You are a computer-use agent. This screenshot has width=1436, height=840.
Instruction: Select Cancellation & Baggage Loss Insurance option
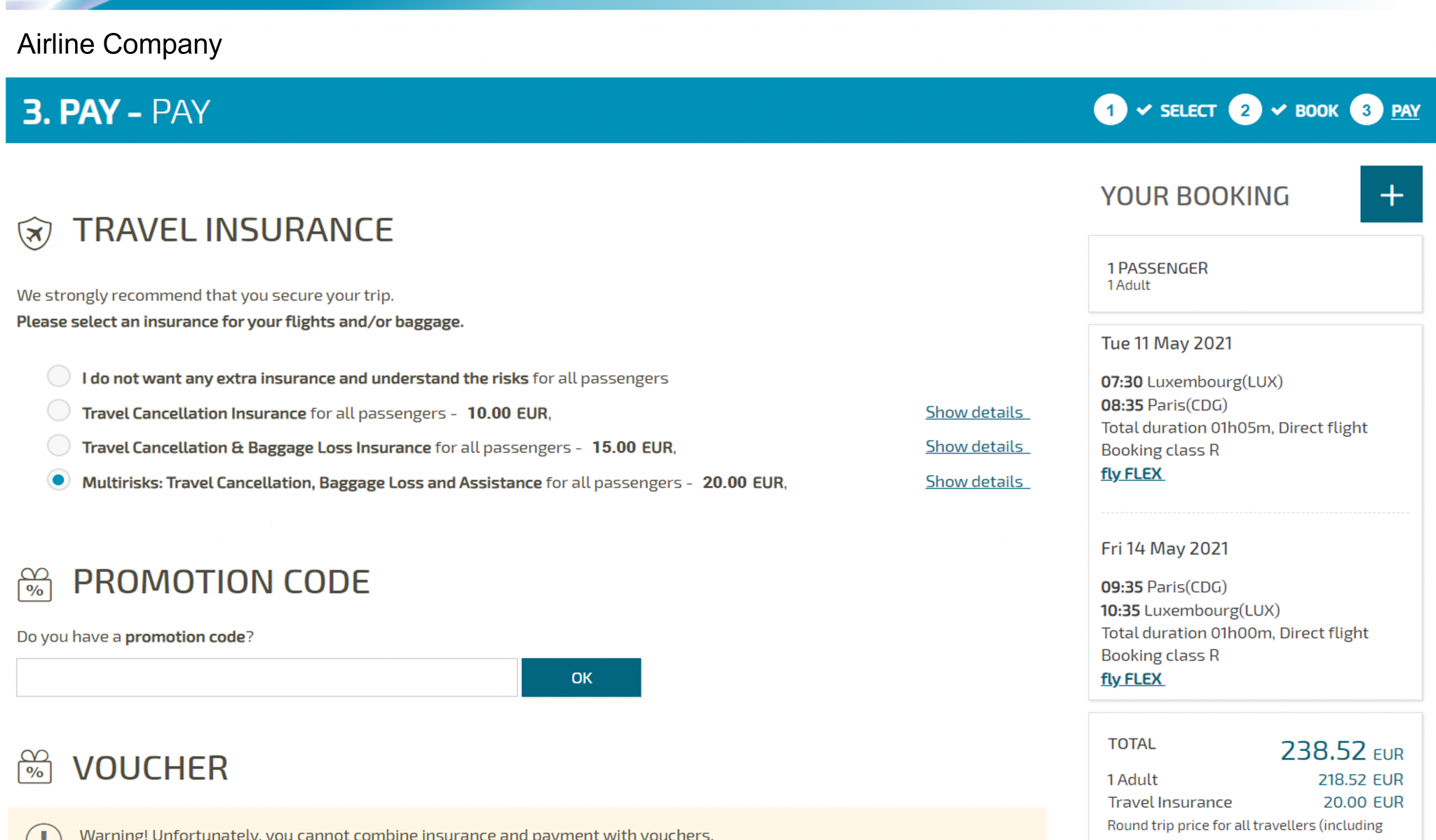coord(59,445)
